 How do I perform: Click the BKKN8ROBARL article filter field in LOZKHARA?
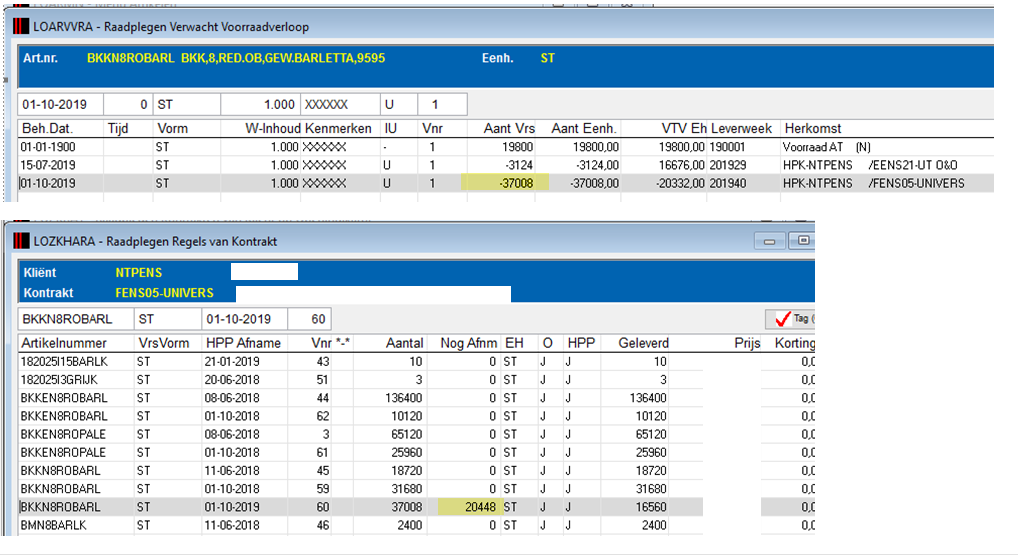click(x=76, y=319)
